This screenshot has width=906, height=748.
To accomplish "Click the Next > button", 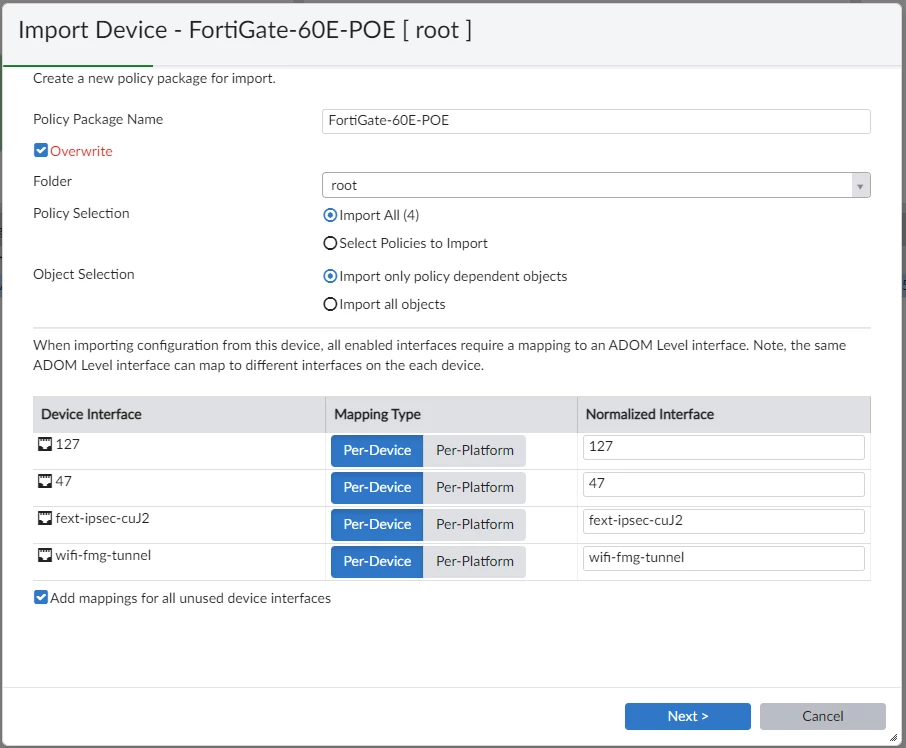I will 688,716.
